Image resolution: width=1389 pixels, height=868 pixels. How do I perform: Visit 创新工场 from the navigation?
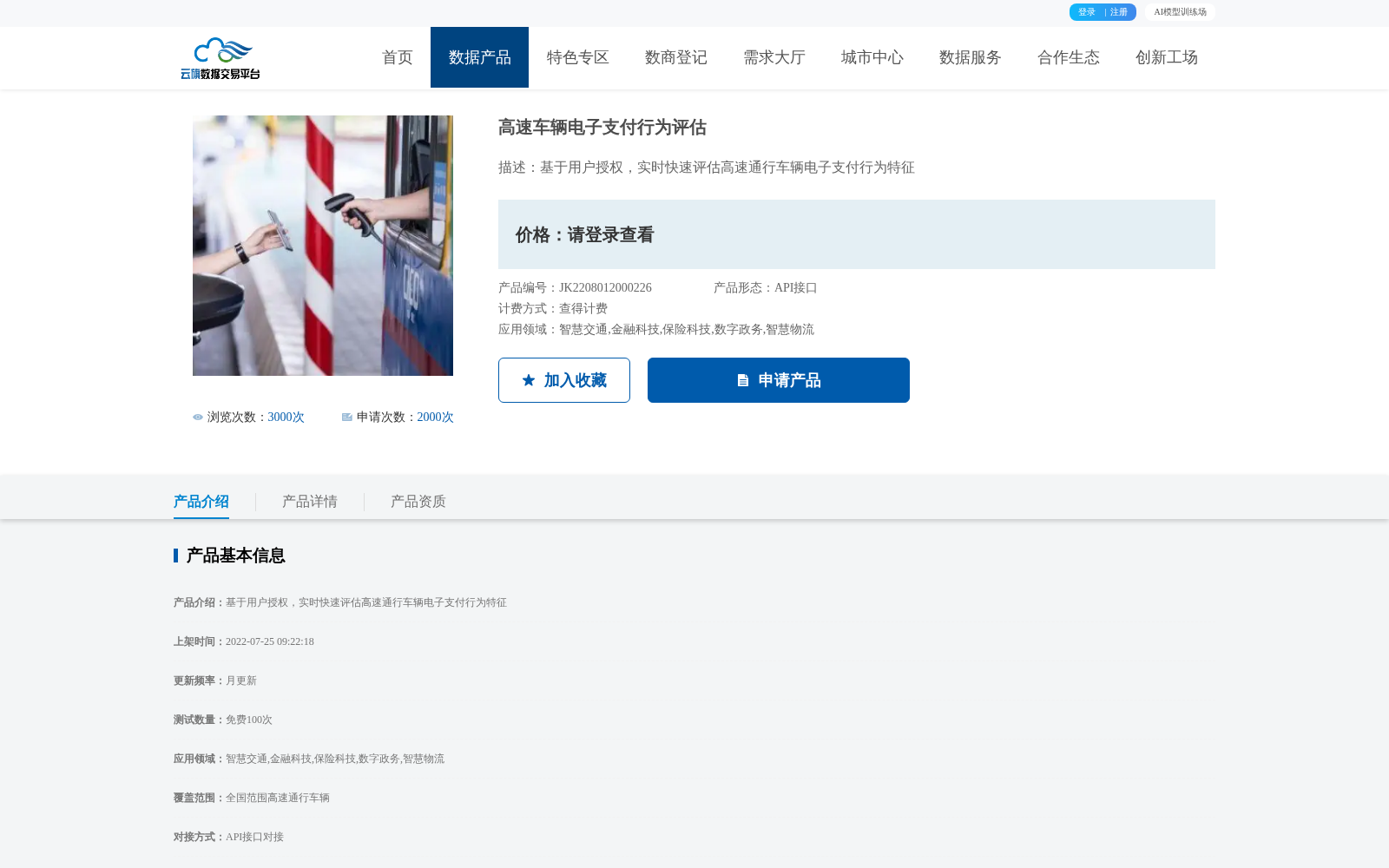pyautogui.click(x=1166, y=57)
